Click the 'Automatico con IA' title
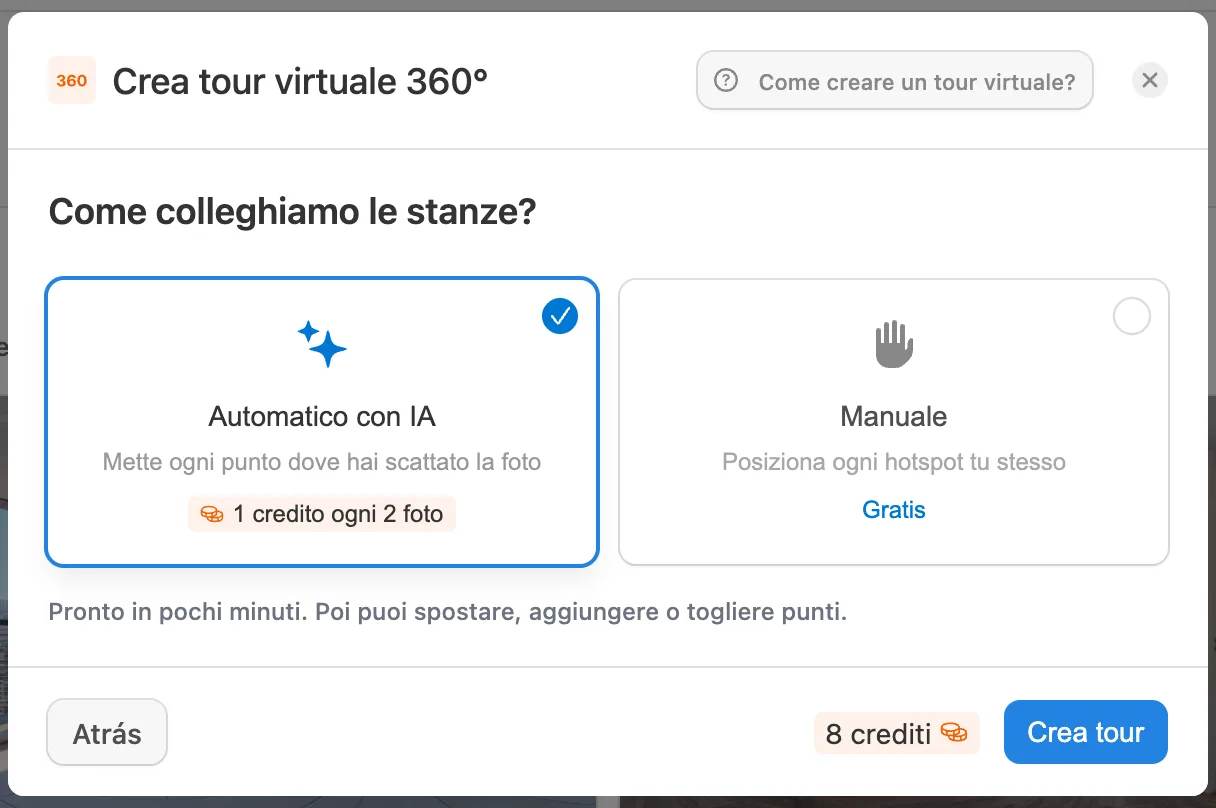The height and width of the screenshot is (808, 1216). 322,416
